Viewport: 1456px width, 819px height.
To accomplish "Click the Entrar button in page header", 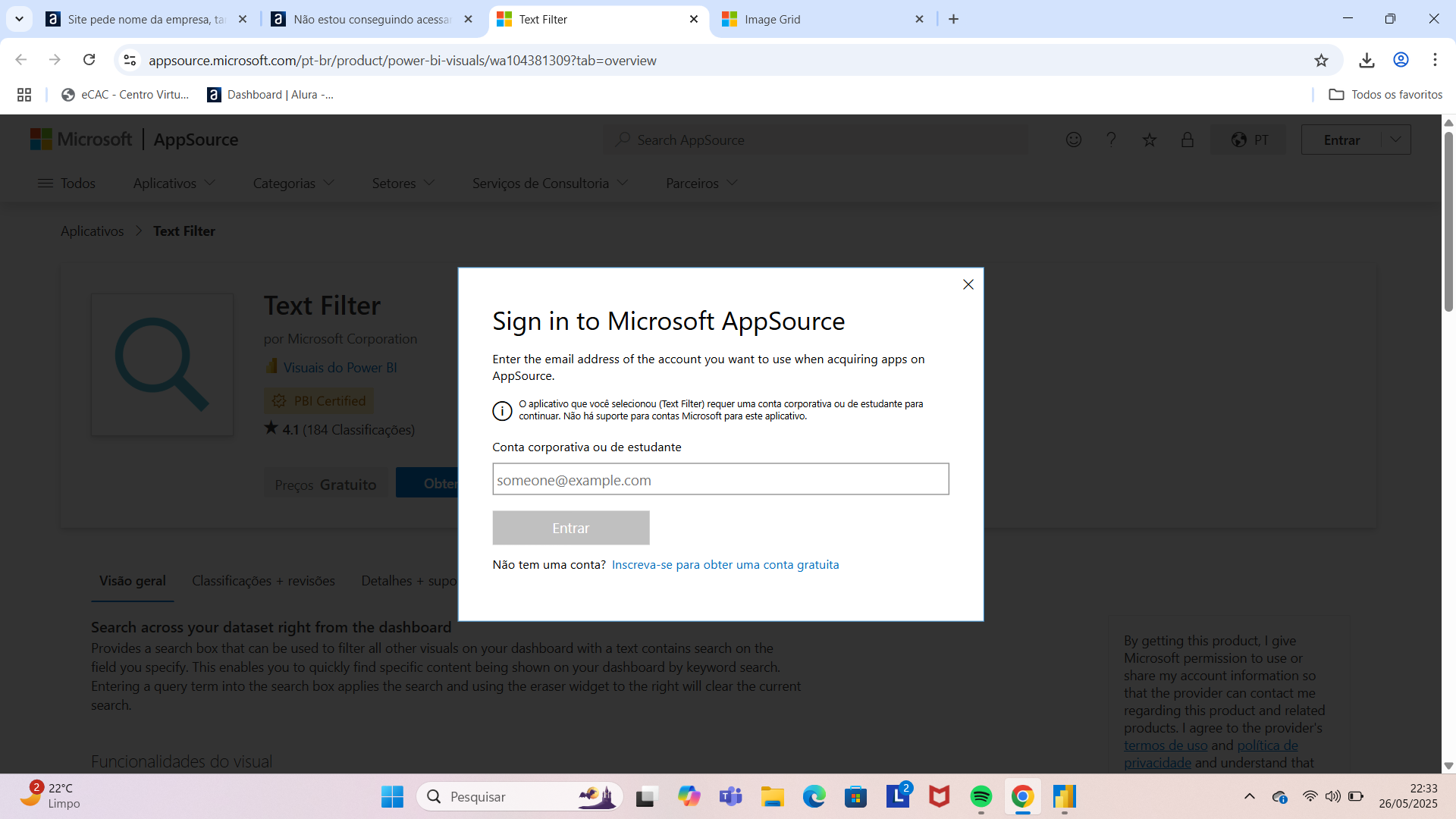I will [x=1341, y=140].
